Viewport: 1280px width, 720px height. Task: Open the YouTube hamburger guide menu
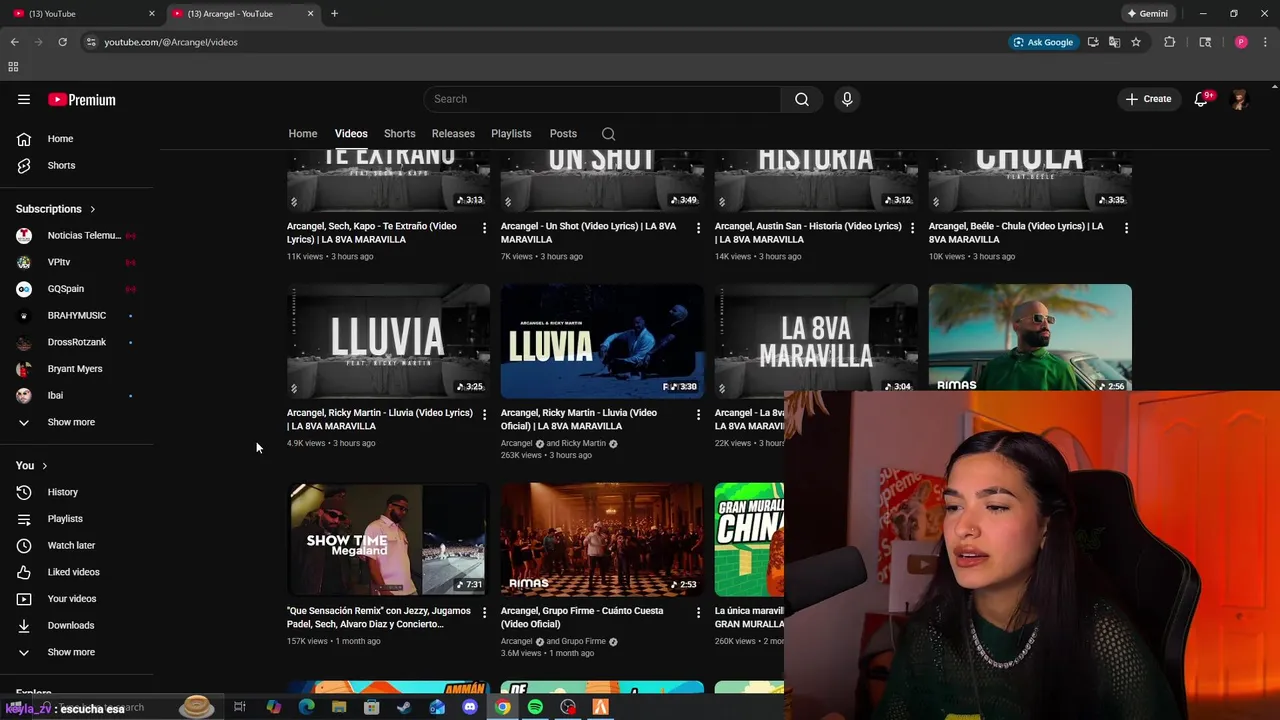[x=24, y=99]
